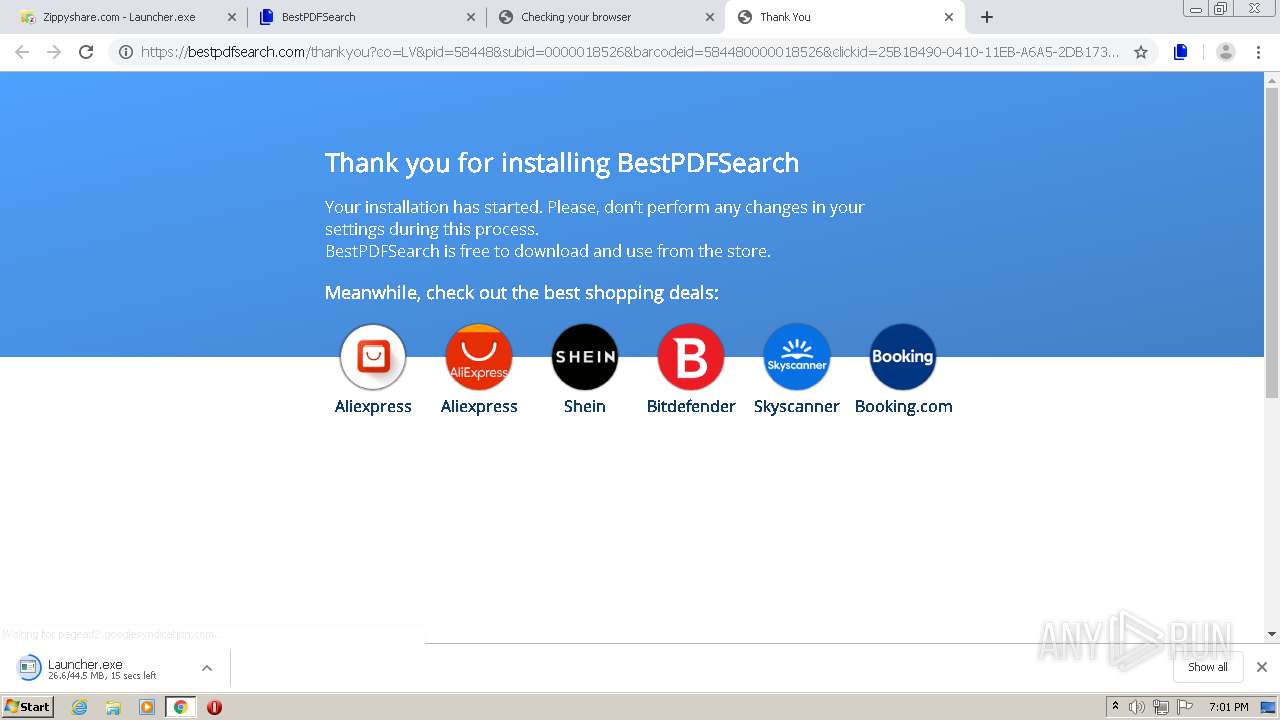The image size is (1280, 720).
Task: Open the Windows Start menu
Action: [27, 707]
